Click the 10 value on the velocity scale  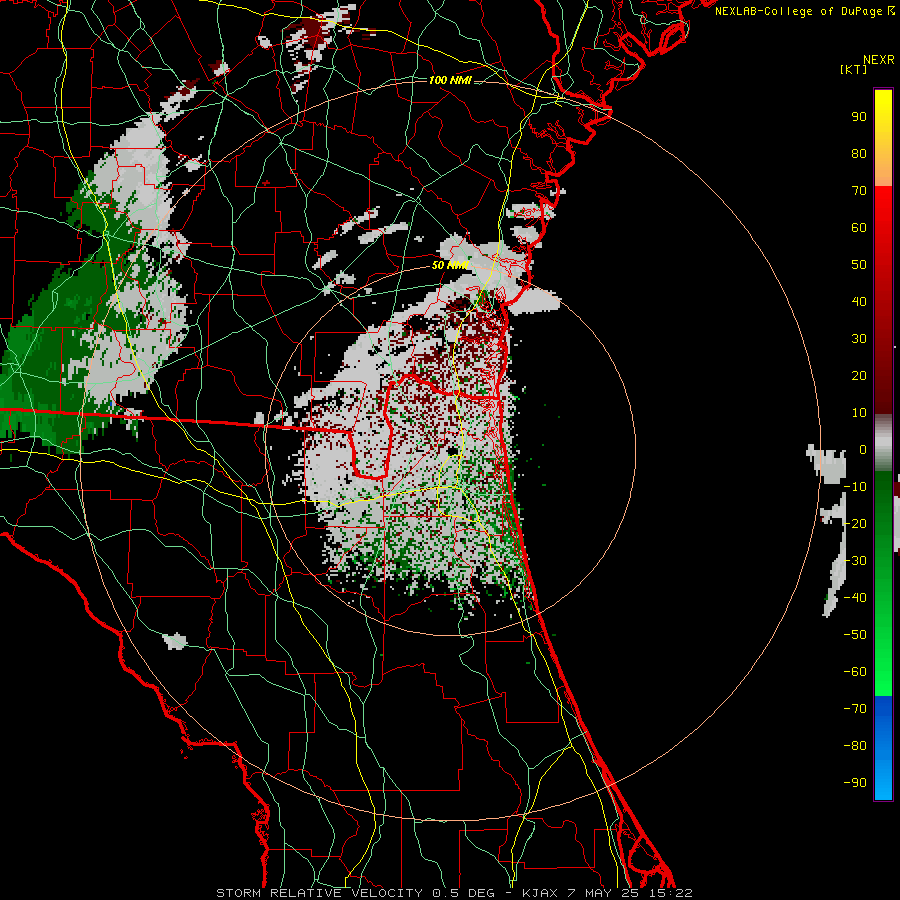(x=859, y=413)
